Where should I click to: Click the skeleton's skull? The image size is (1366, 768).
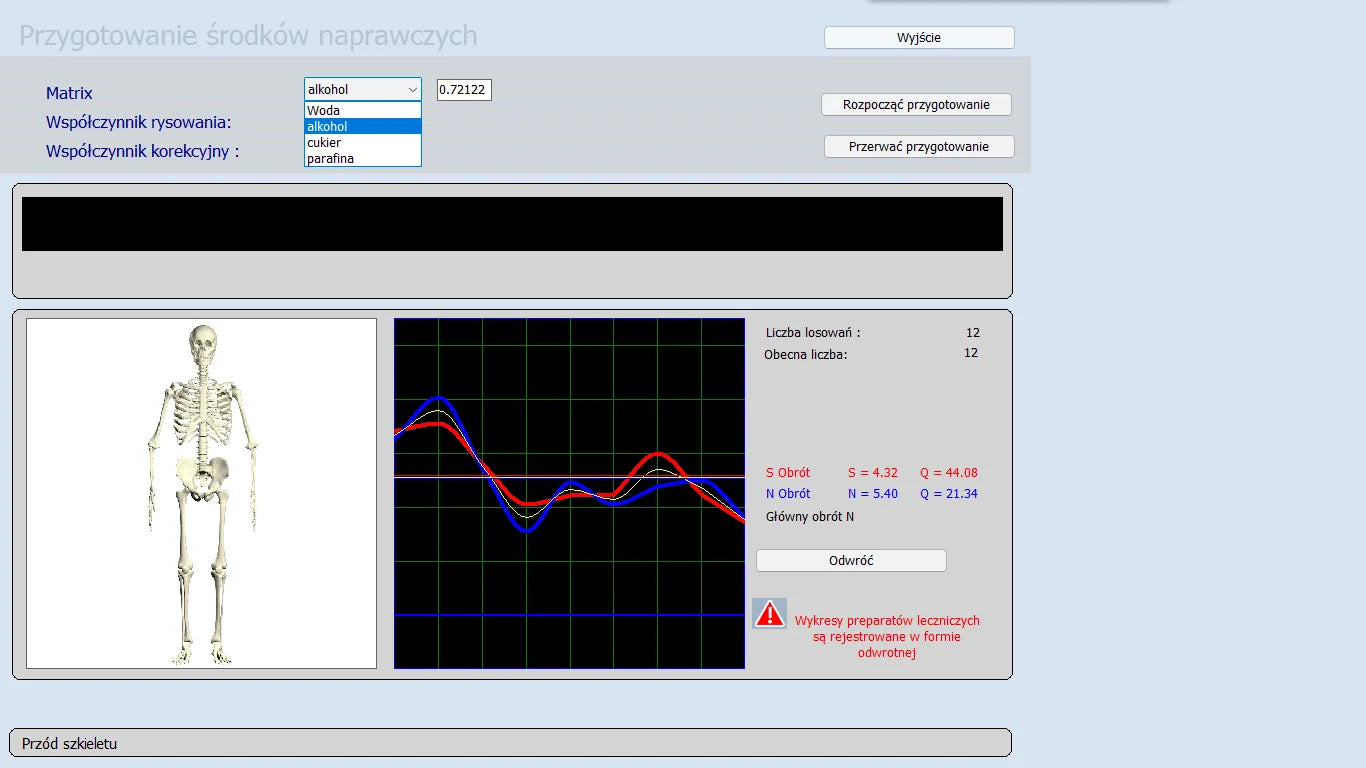(203, 345)
